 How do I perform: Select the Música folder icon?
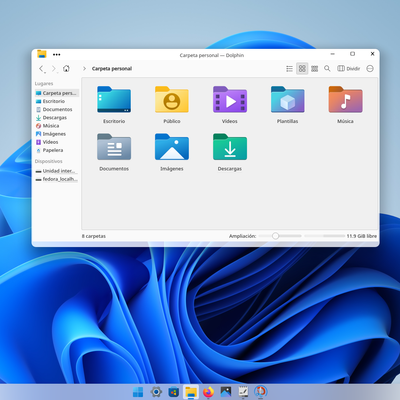pos(345,99)
